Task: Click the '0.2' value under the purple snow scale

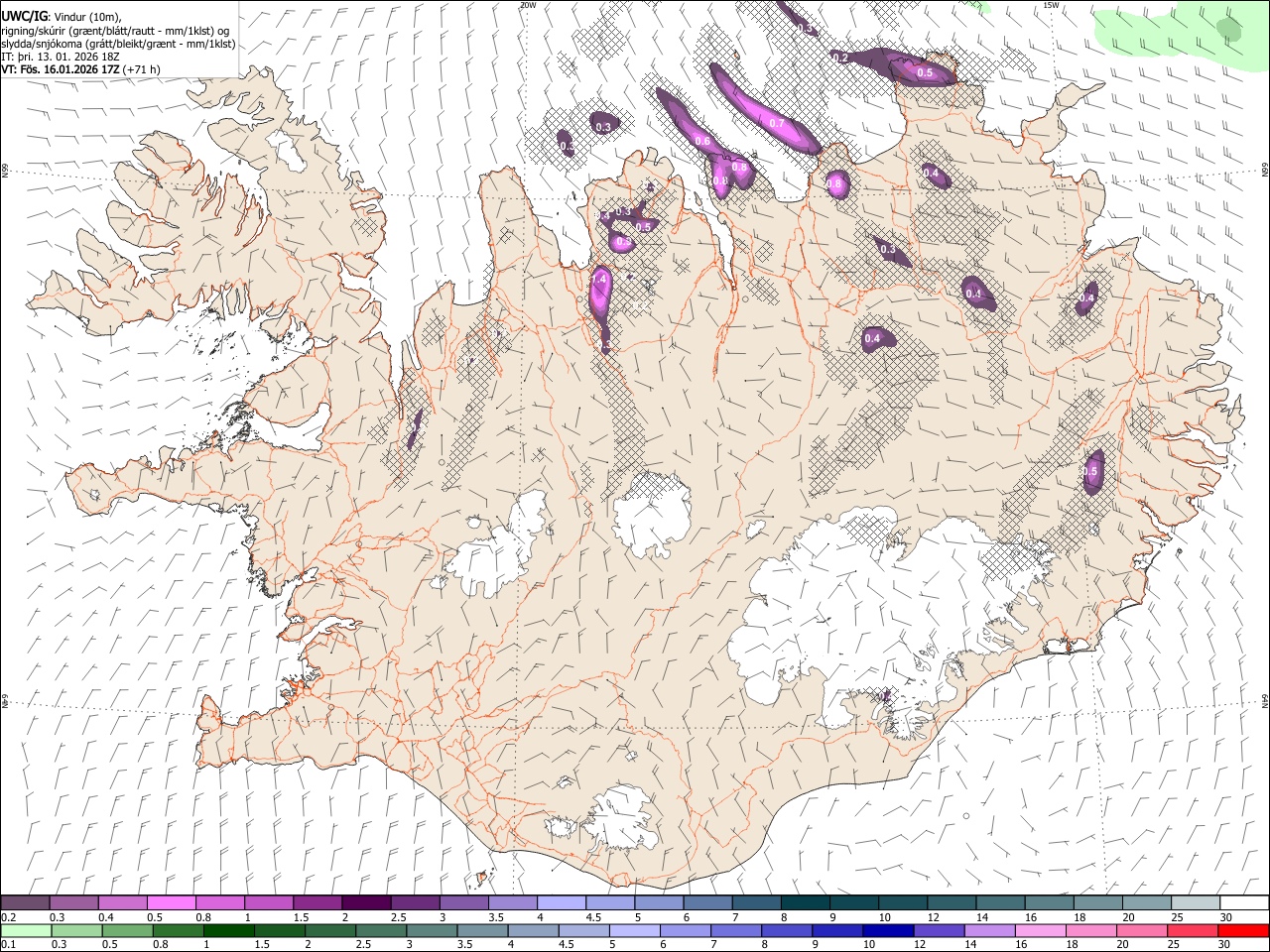Action: [8, 917]
